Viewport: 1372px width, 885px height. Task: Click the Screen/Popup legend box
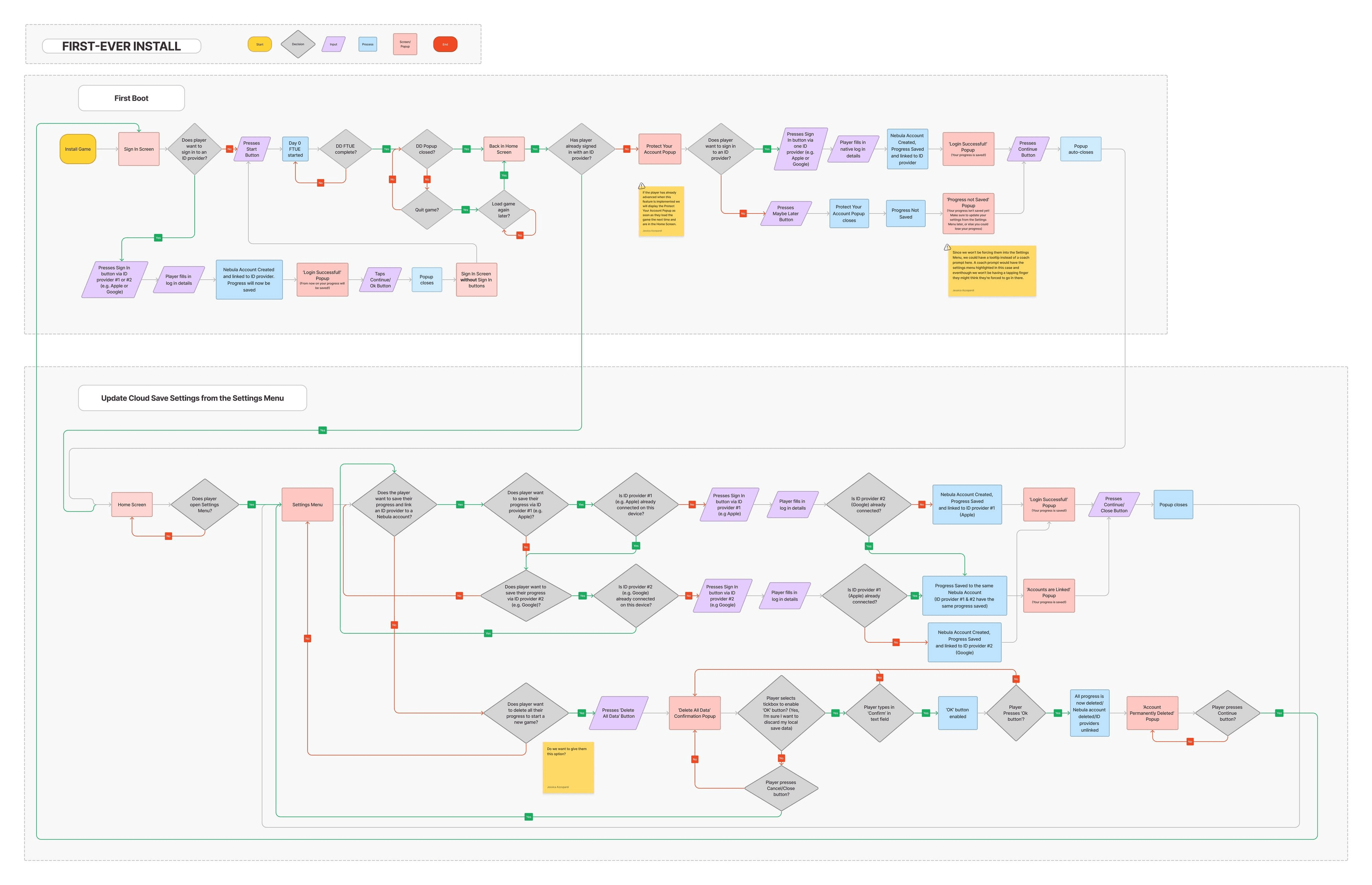405,44
